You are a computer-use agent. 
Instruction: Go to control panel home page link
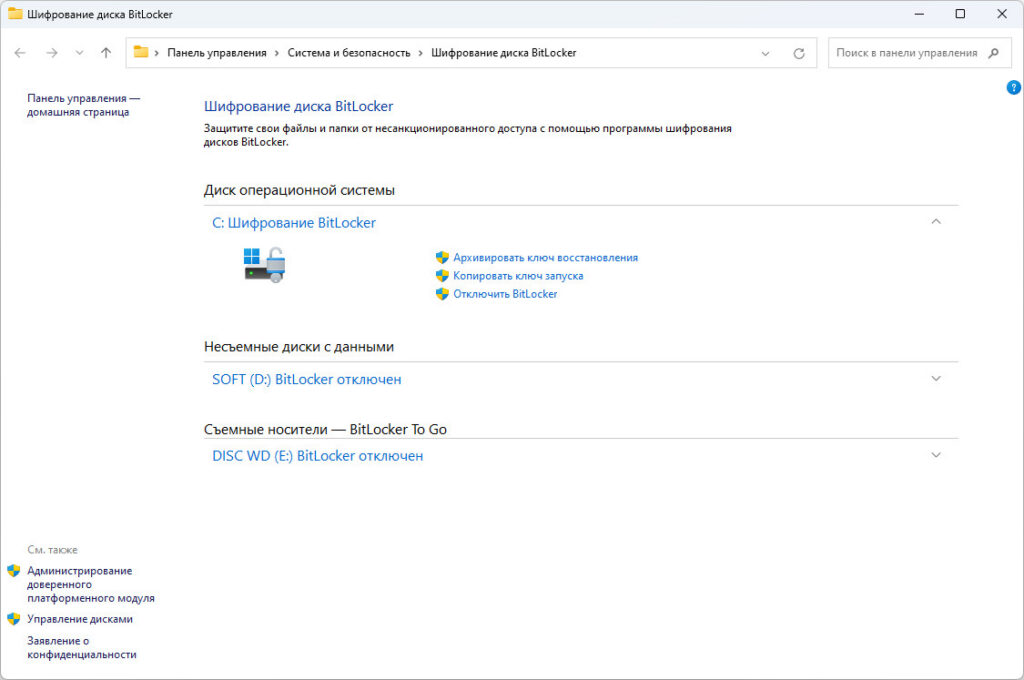tap(84, 105)
